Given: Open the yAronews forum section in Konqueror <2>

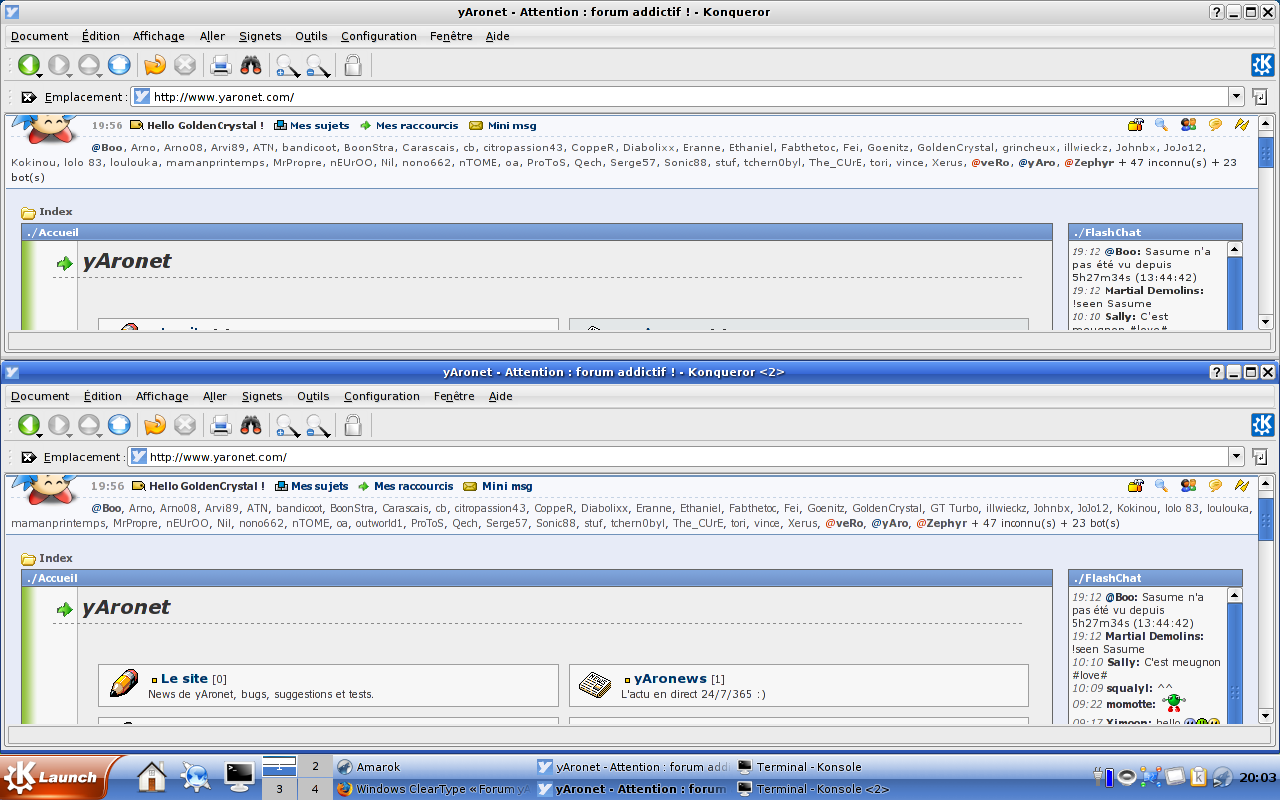Looking at the screenshot, I should pos(670,678).
